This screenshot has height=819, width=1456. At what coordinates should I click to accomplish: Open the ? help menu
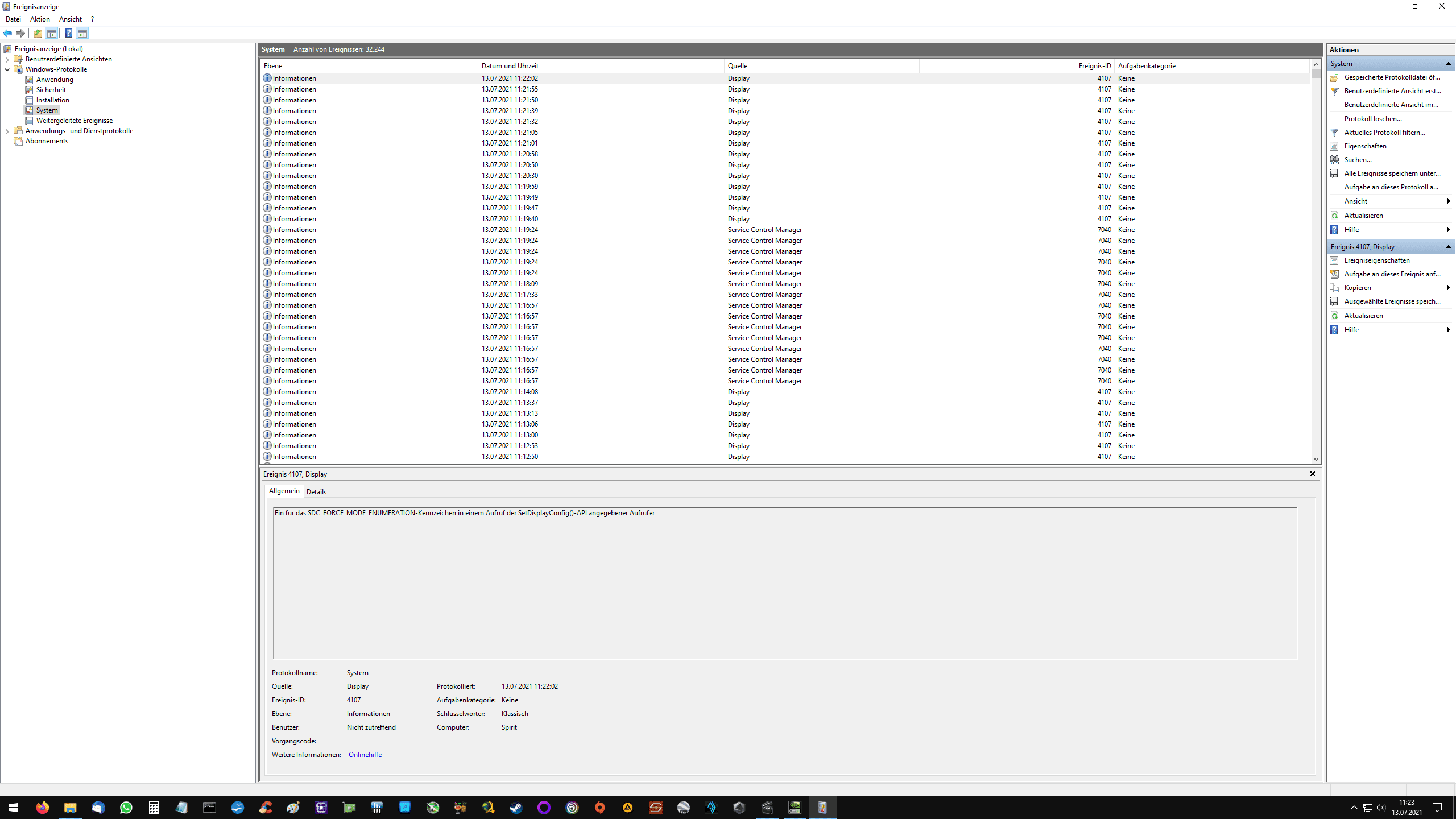coord(92,19)
